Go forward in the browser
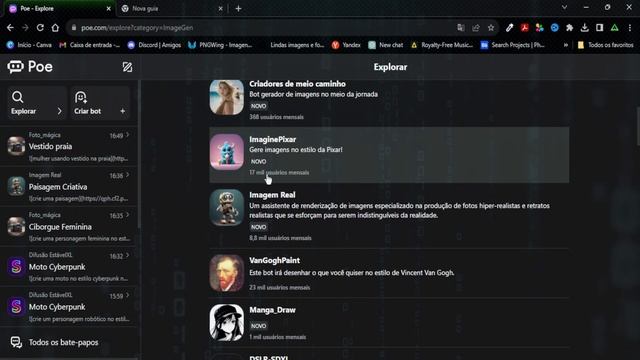The height and width of the screenshot is (360, 640). [25, 28]
